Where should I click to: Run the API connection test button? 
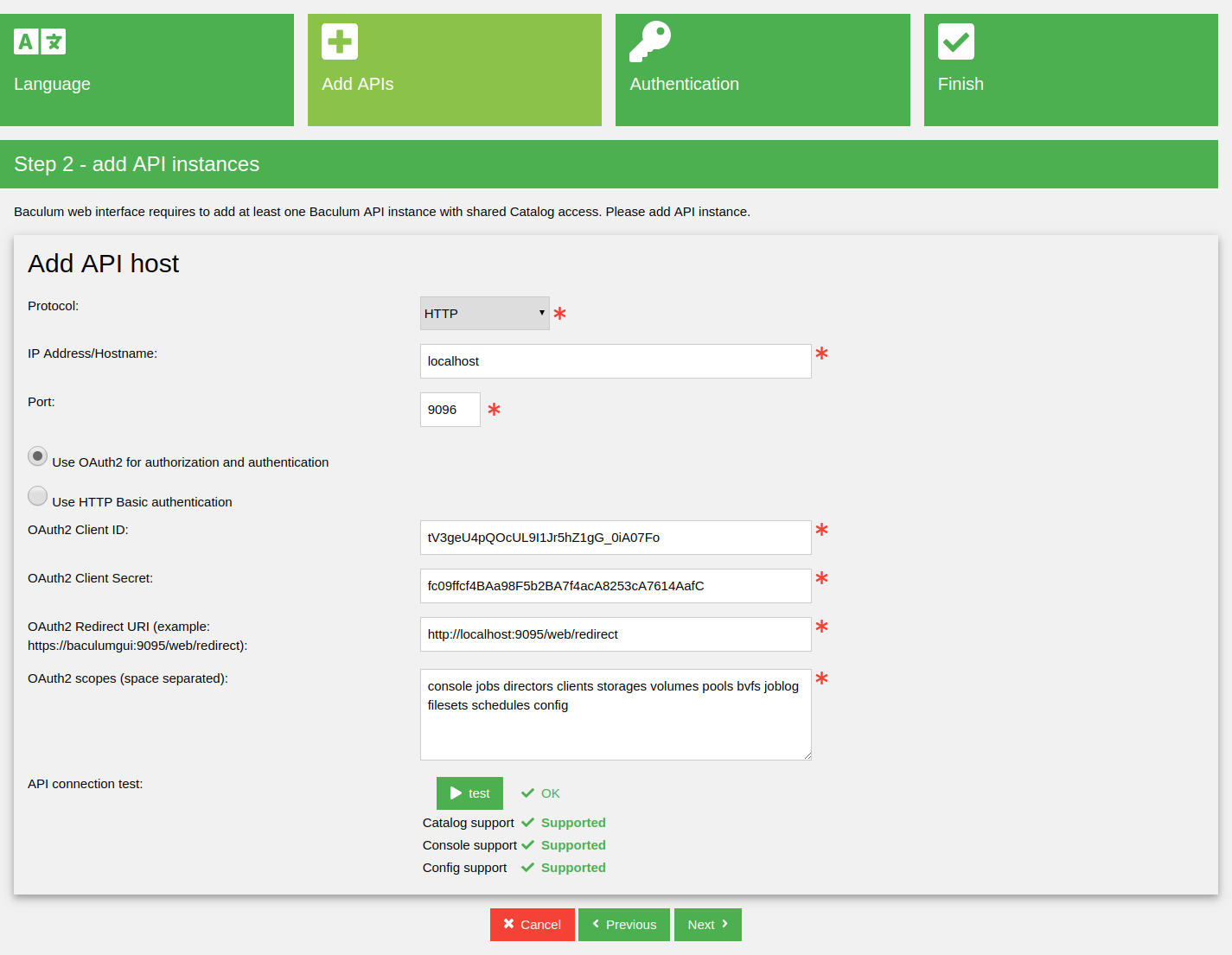pyautogui.click(x=469, y=793)
